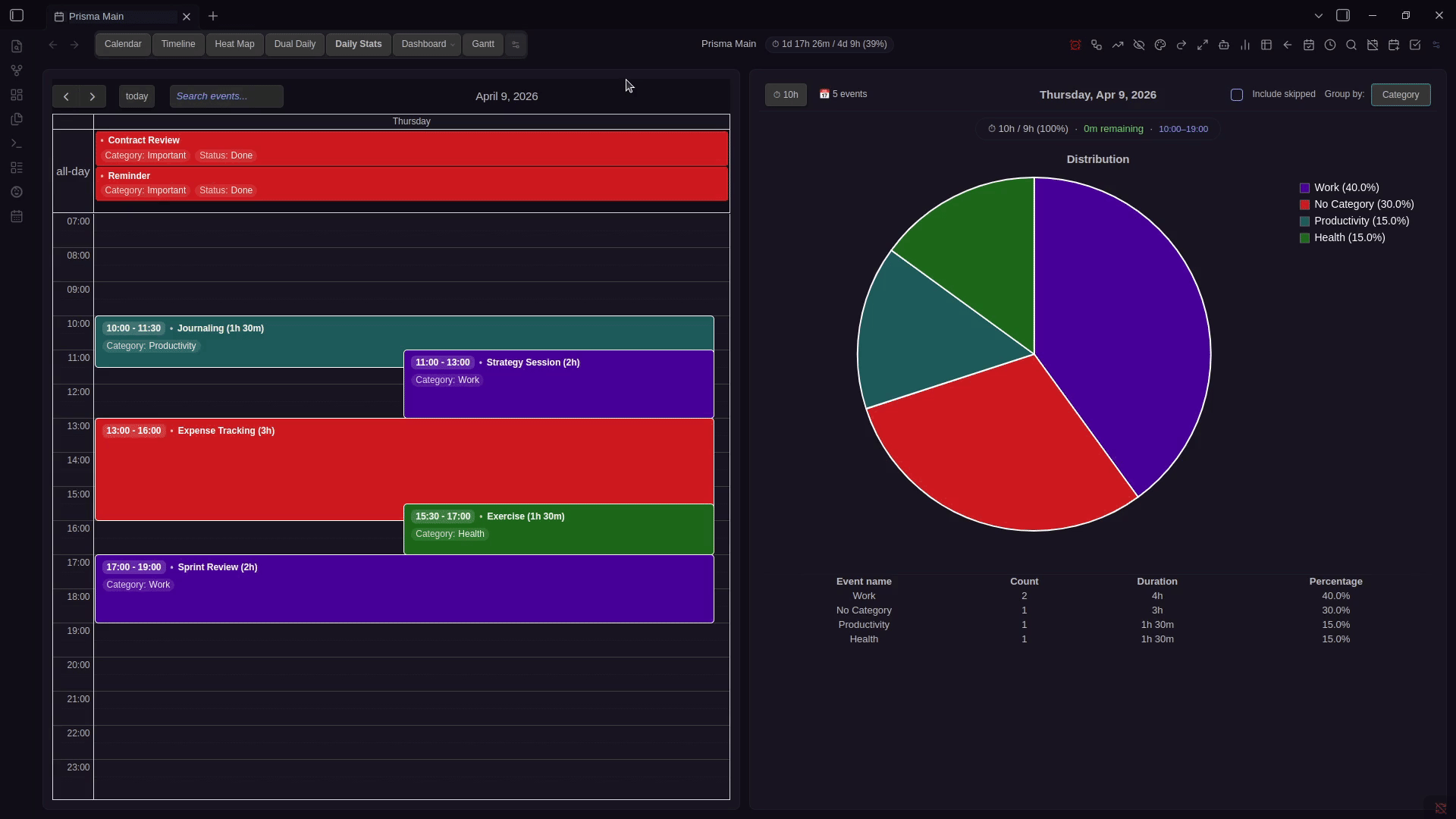Open the Group by Category dropdown
1456x819 pixels.
coord(1400,95)
